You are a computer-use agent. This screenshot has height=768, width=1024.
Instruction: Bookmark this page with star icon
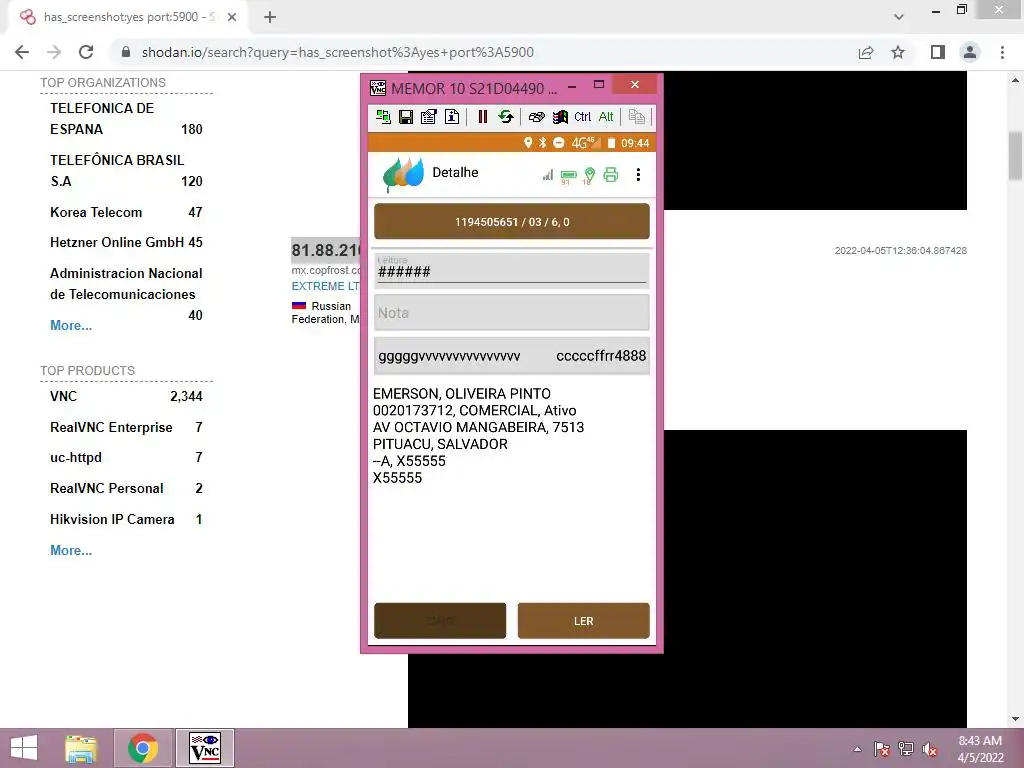pyautogui.click(x=898, y=52)
